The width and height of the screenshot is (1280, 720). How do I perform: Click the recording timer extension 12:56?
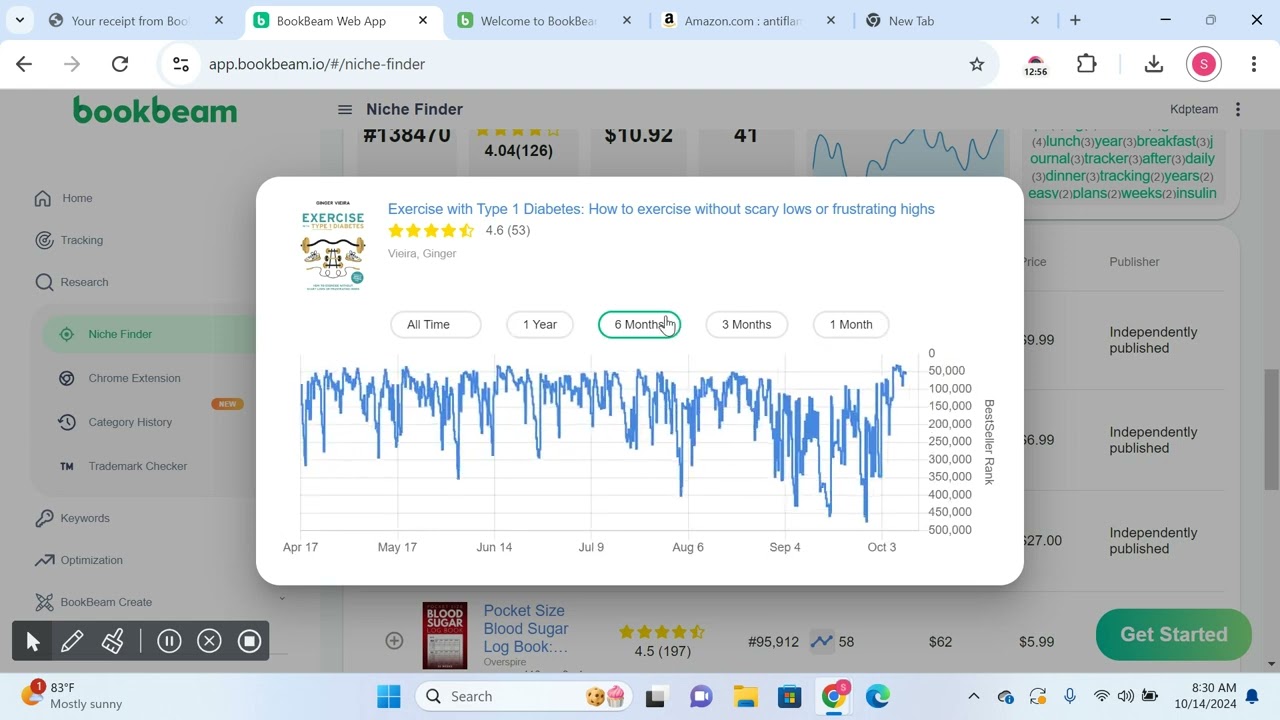[1036, 65]
